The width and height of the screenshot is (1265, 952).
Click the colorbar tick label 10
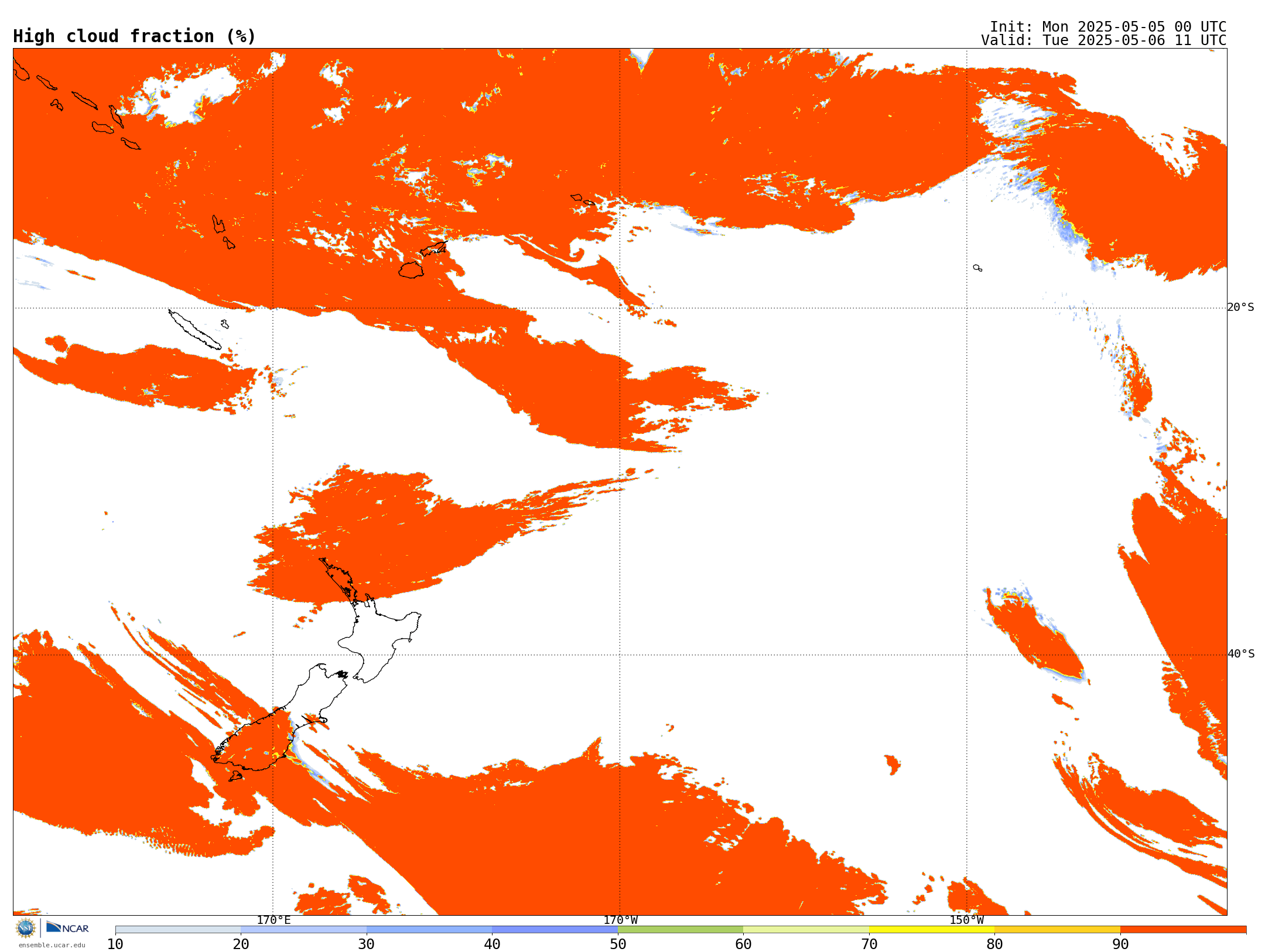(115, 944)
